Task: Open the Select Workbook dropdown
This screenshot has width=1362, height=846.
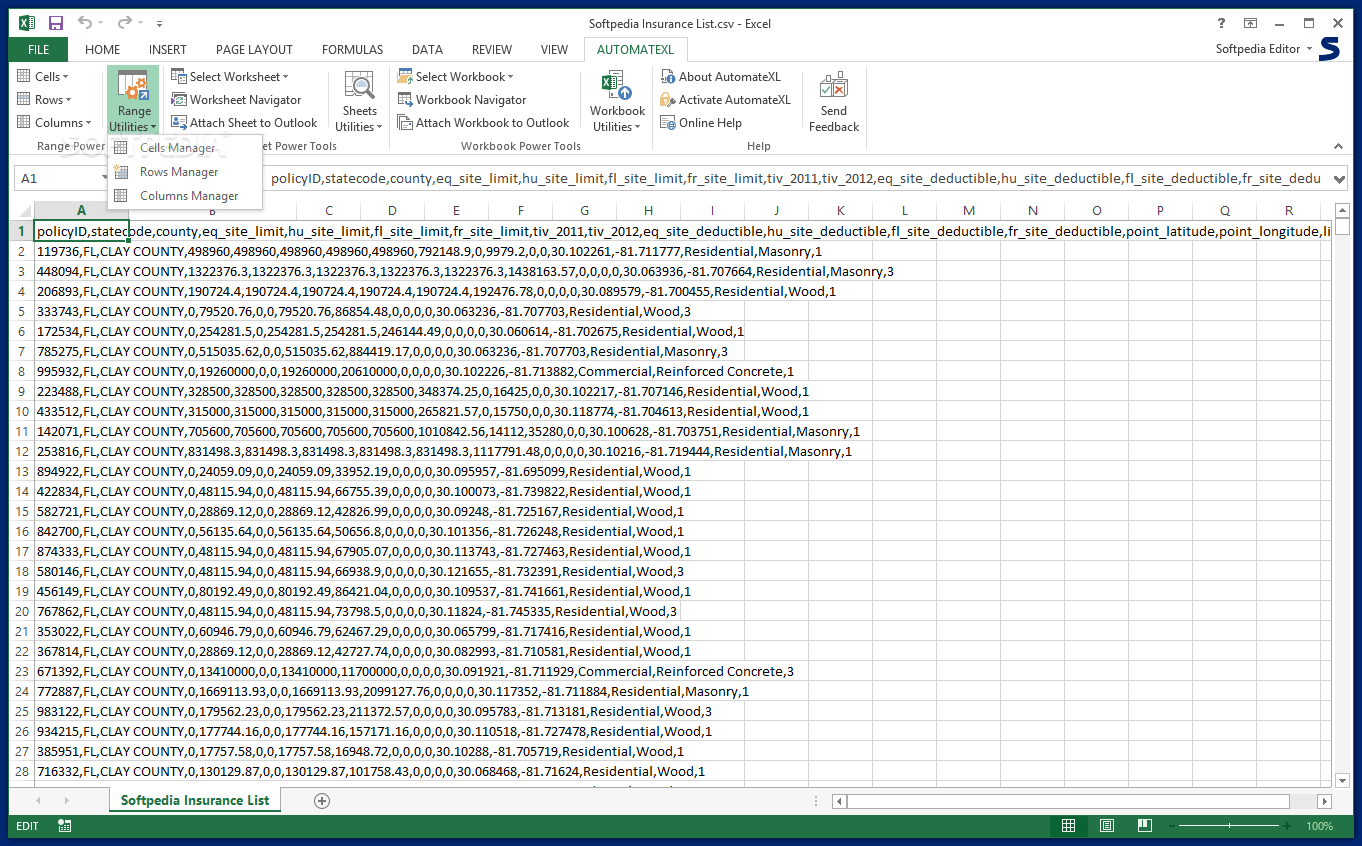Action: pyautogui.click(x=455, y=77)
